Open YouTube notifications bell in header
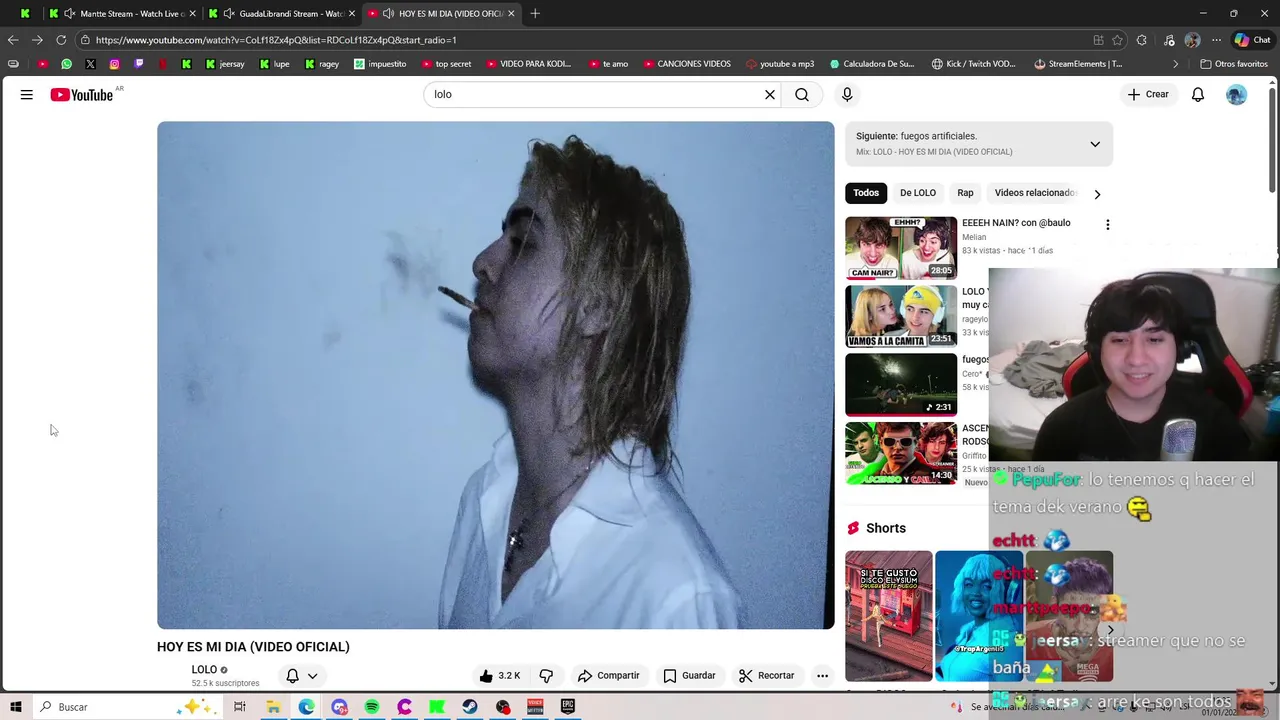 [1198, 94]
